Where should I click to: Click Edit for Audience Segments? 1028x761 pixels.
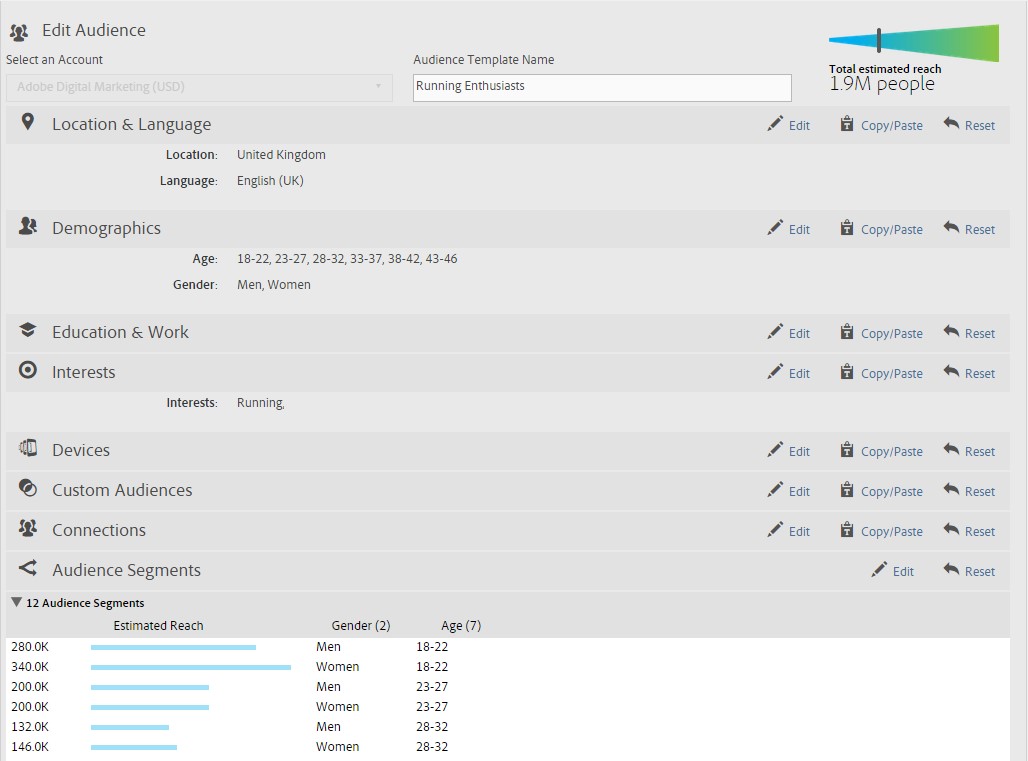click(893, 571)
